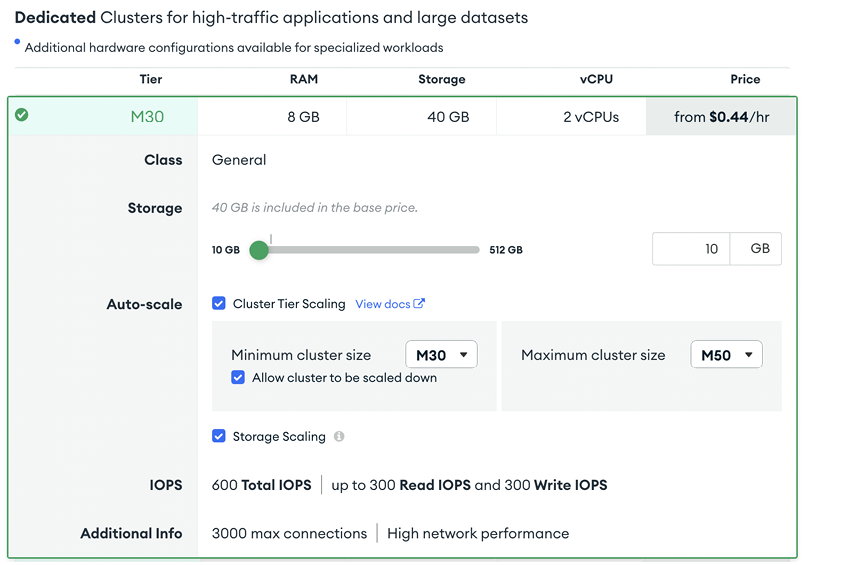Toggle the Cluster Tier Scaling checkbox

tap(218, 303)
